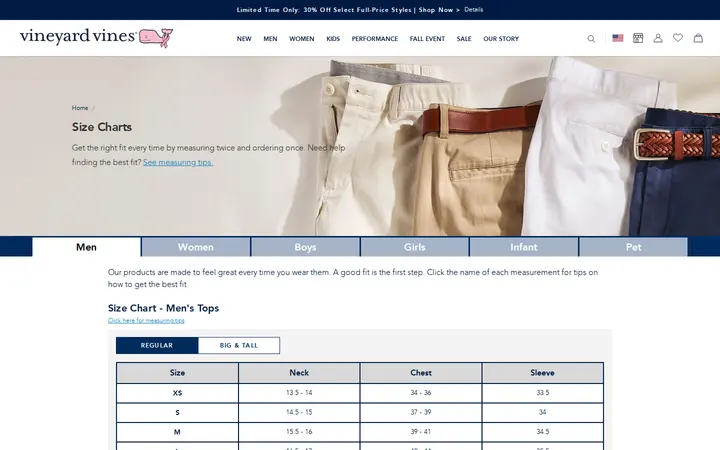Switch to the Pet size chart tab

(633, 247)
